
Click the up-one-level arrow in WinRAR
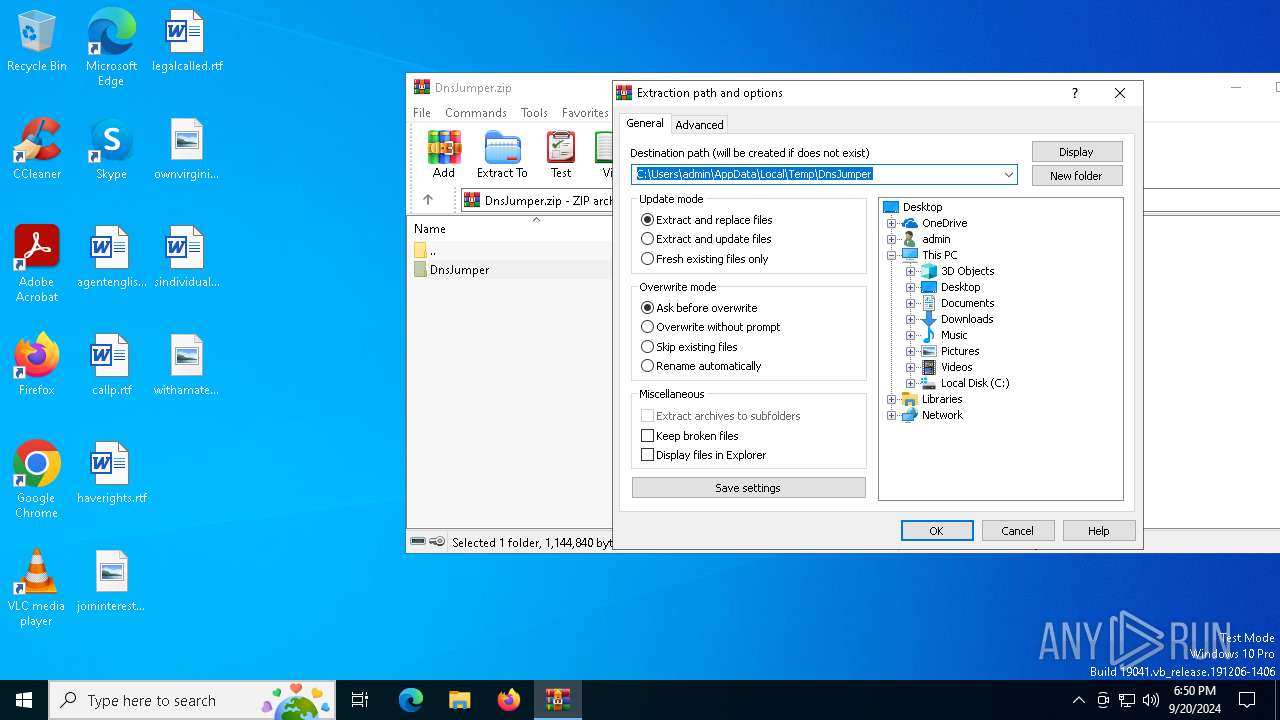428,200
